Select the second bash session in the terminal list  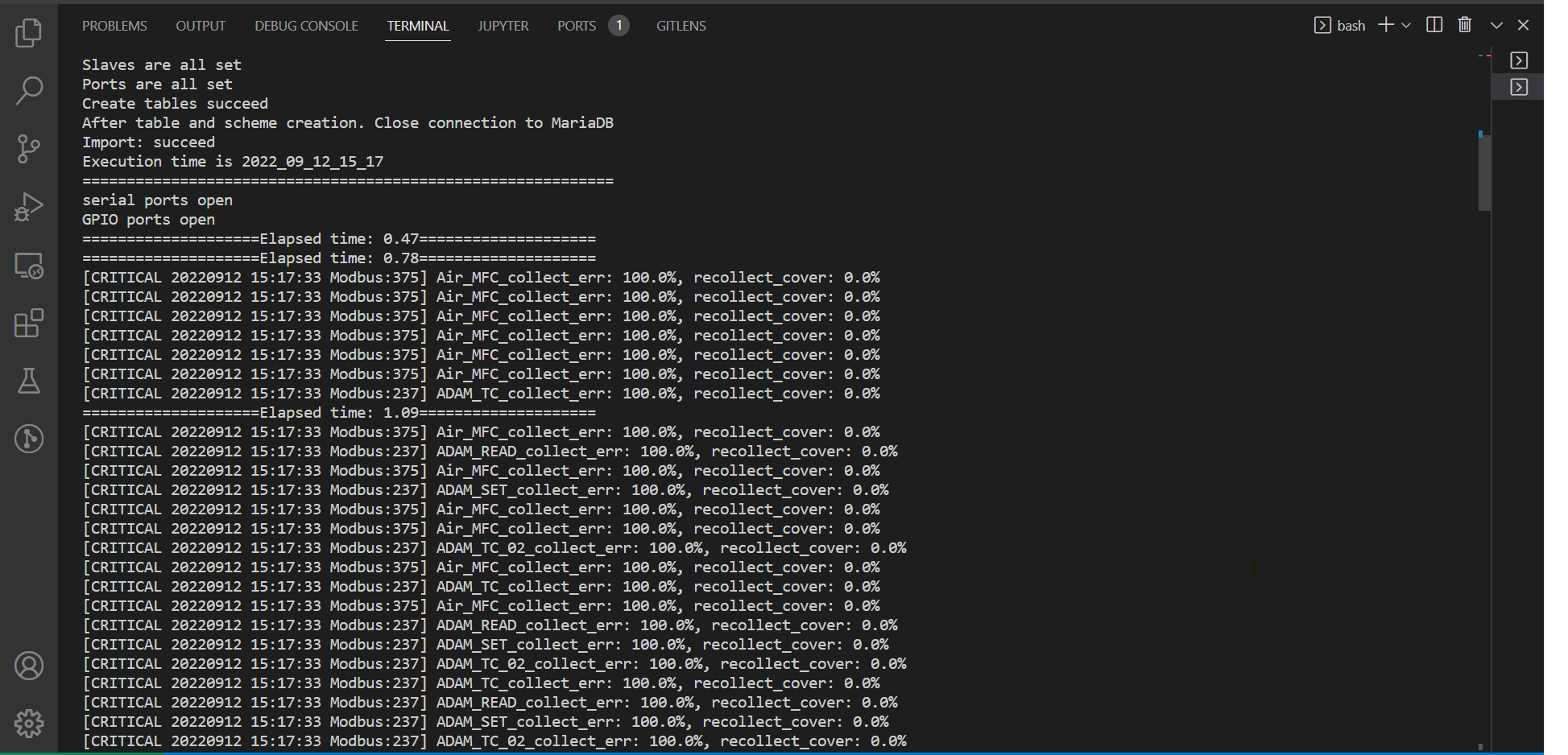[x=1519, y=86]
